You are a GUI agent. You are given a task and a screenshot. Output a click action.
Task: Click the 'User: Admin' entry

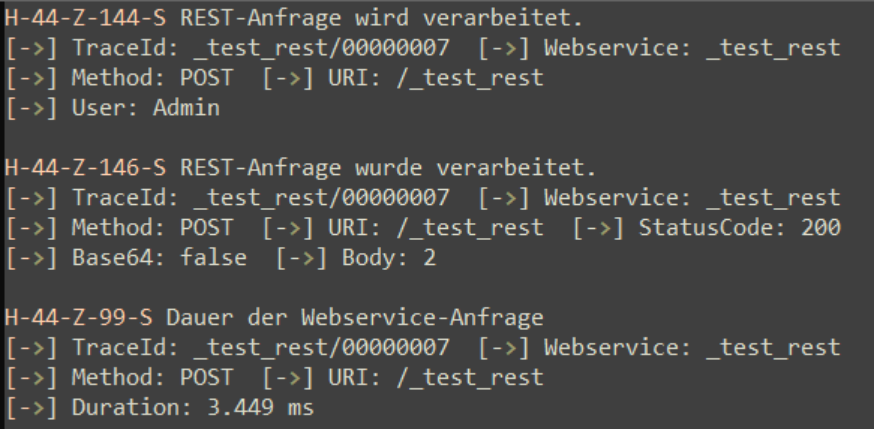tap(146, 108)
